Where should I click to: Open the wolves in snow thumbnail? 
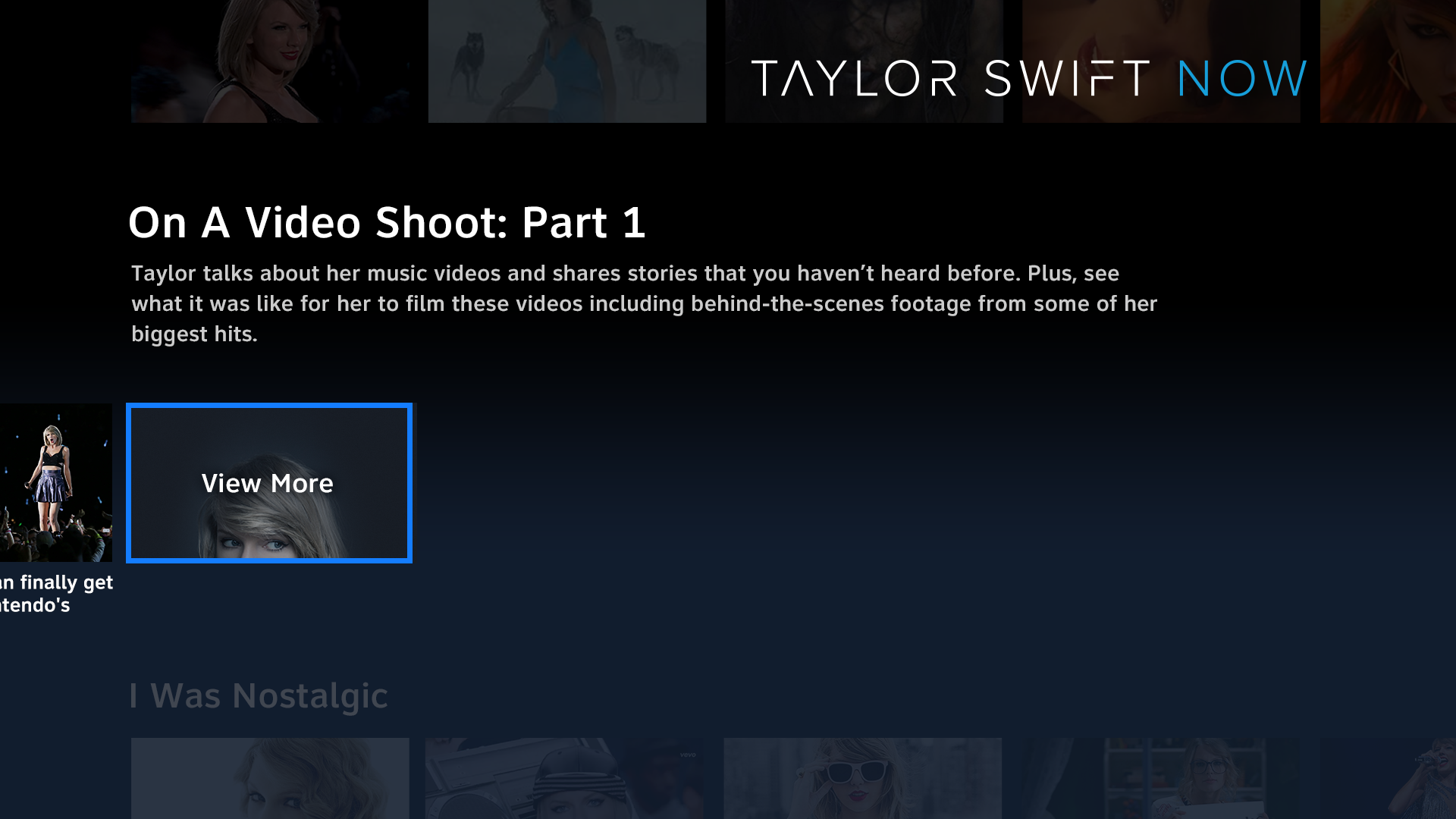pyautogui.click(x=567, y=61)
